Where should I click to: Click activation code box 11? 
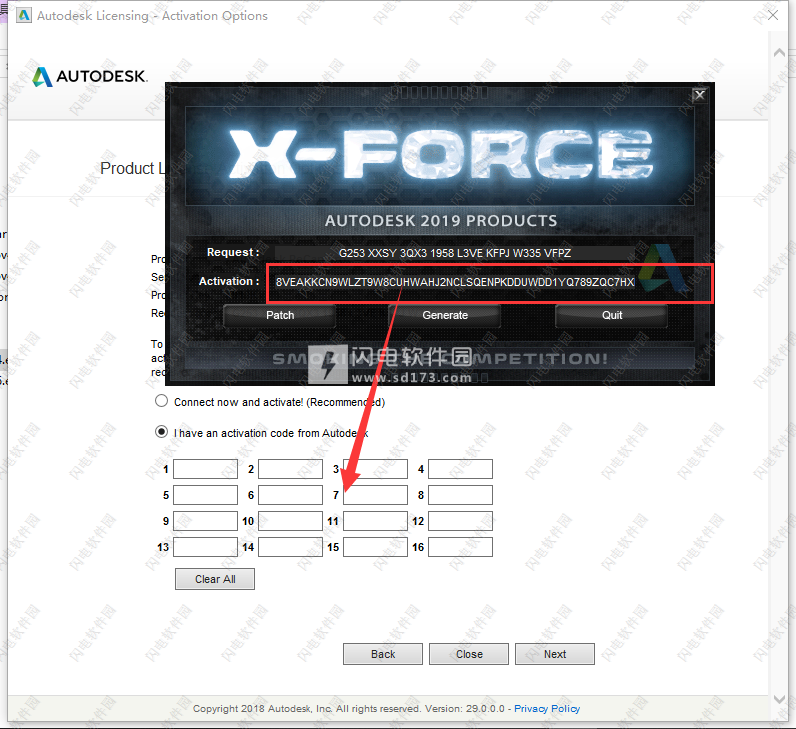click(375, 521)
